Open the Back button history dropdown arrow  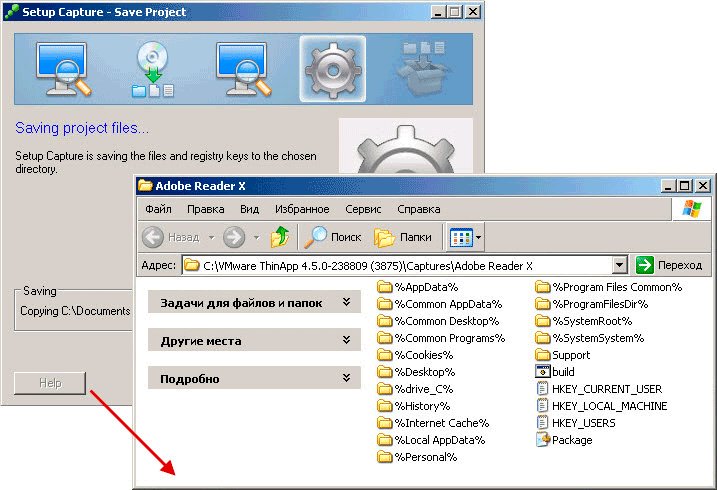tap(211, 237)
